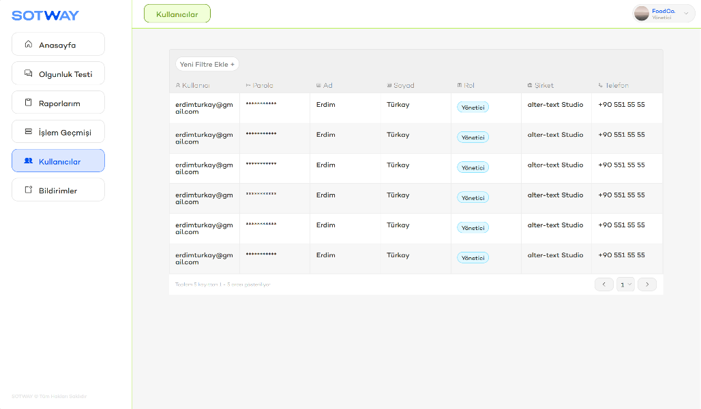Click the Yönetici role badge in first row
Screen dimensions: 701x409
click(472, 107)
